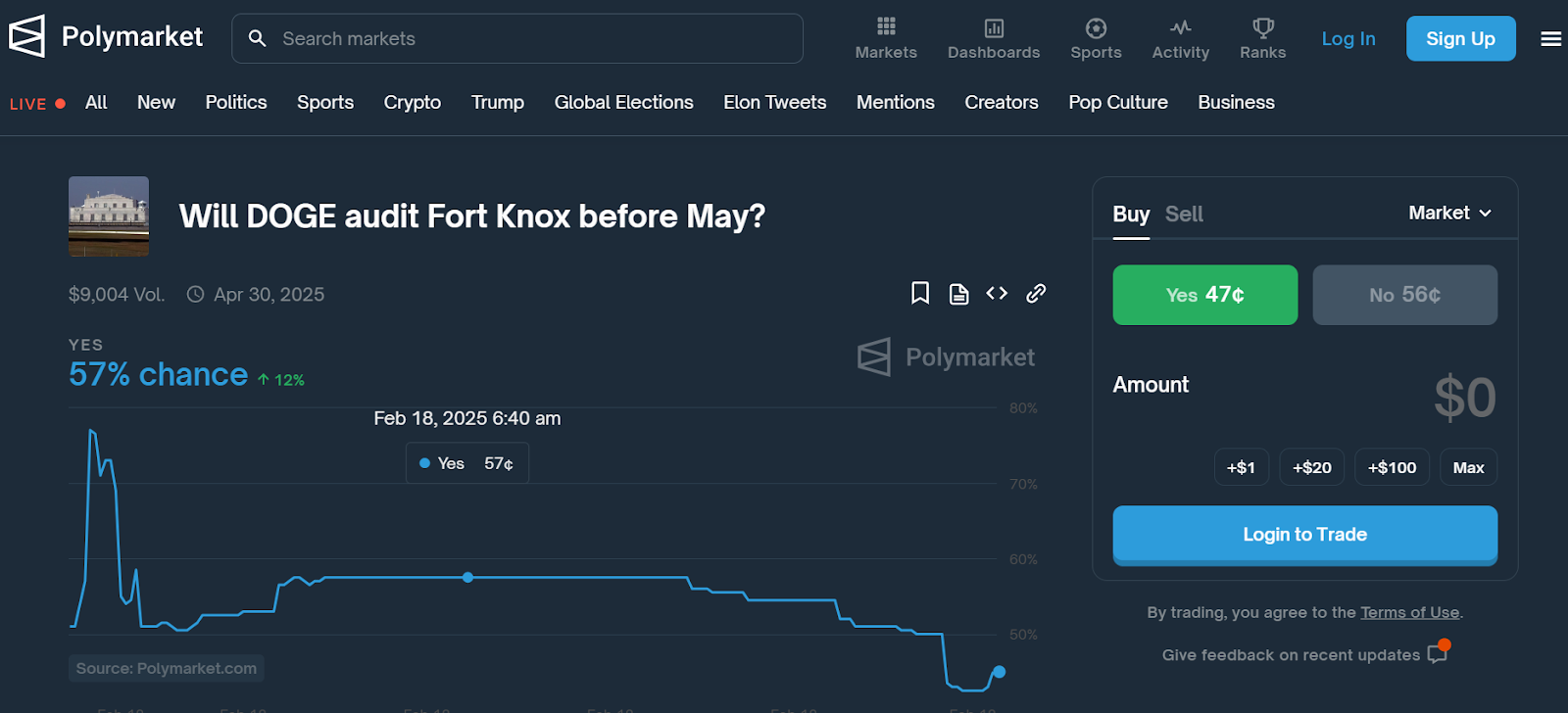Open the Crypto category
Image resolution: width=1568 pixels, height=713 pixels.
tap(413, 102)
